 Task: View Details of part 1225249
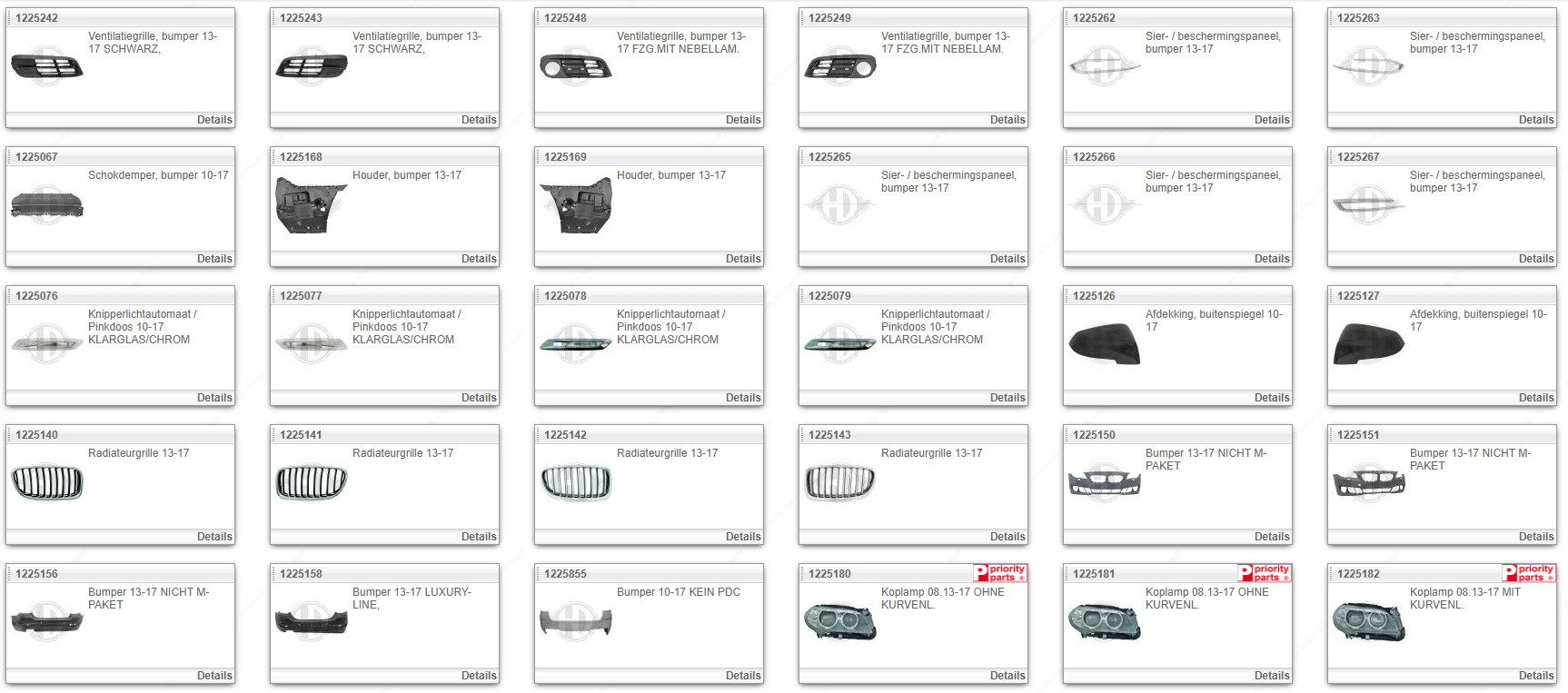1007,120
